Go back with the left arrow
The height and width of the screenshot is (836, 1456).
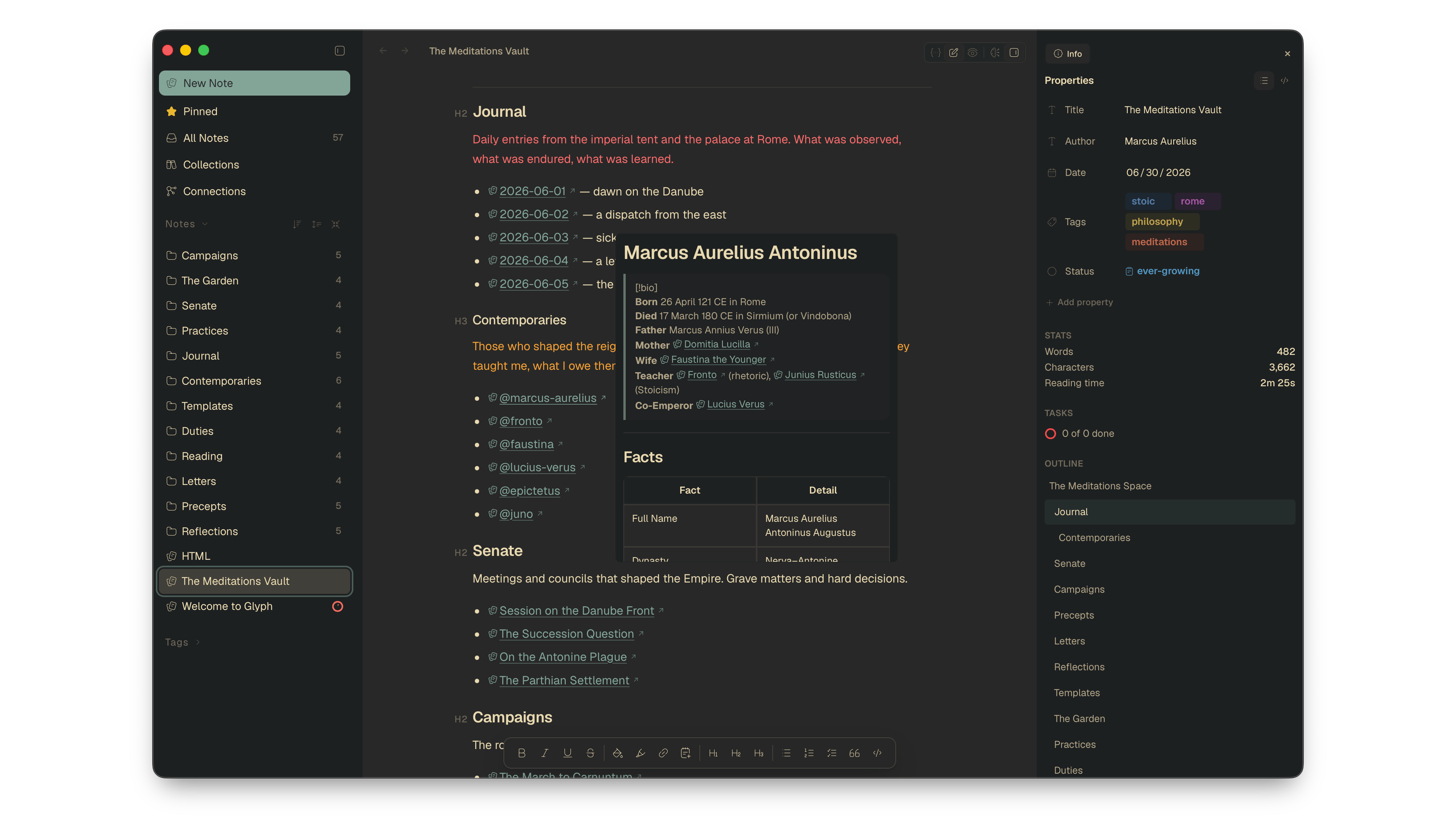tap(383, 51)
